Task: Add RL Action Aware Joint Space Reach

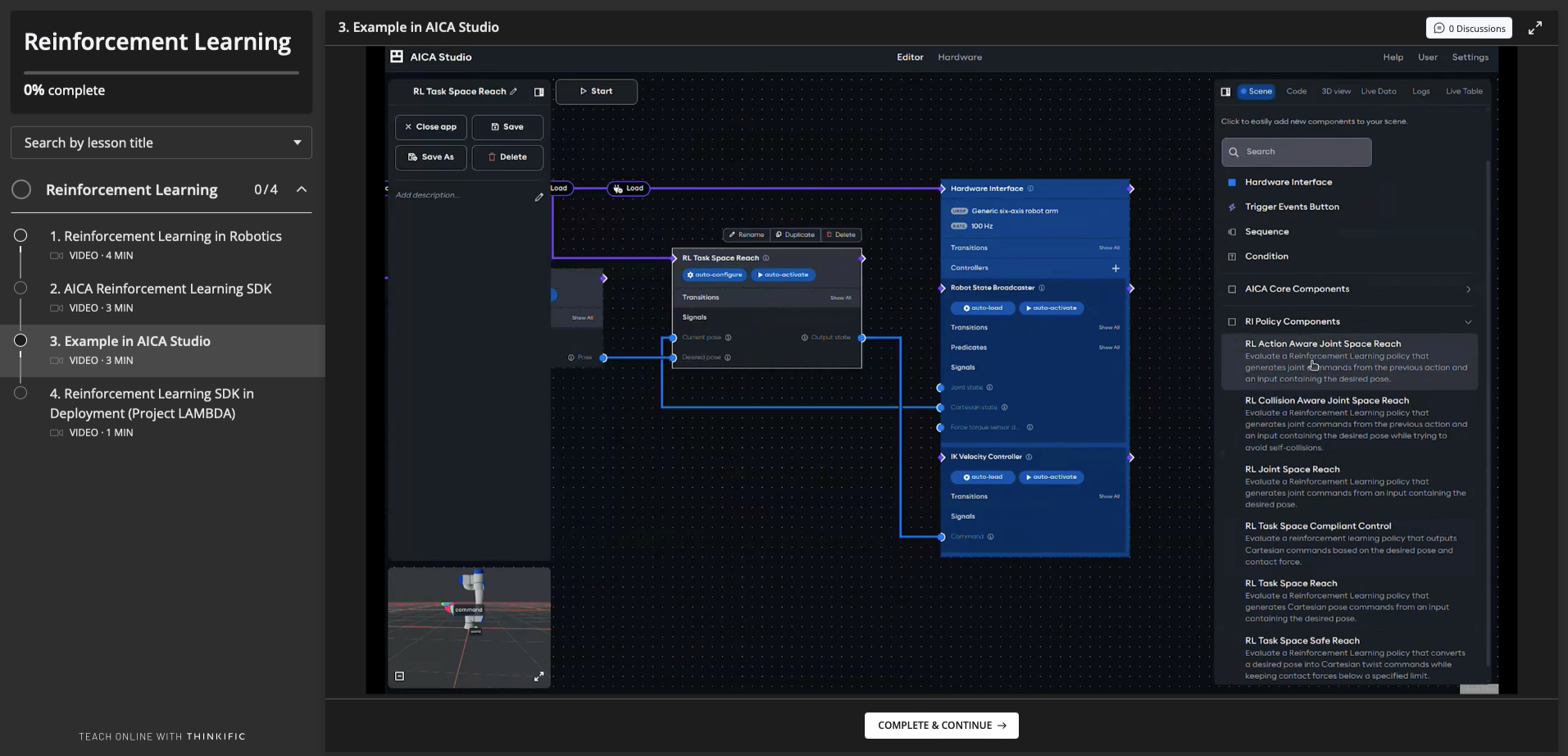Action: point(1350,361)
